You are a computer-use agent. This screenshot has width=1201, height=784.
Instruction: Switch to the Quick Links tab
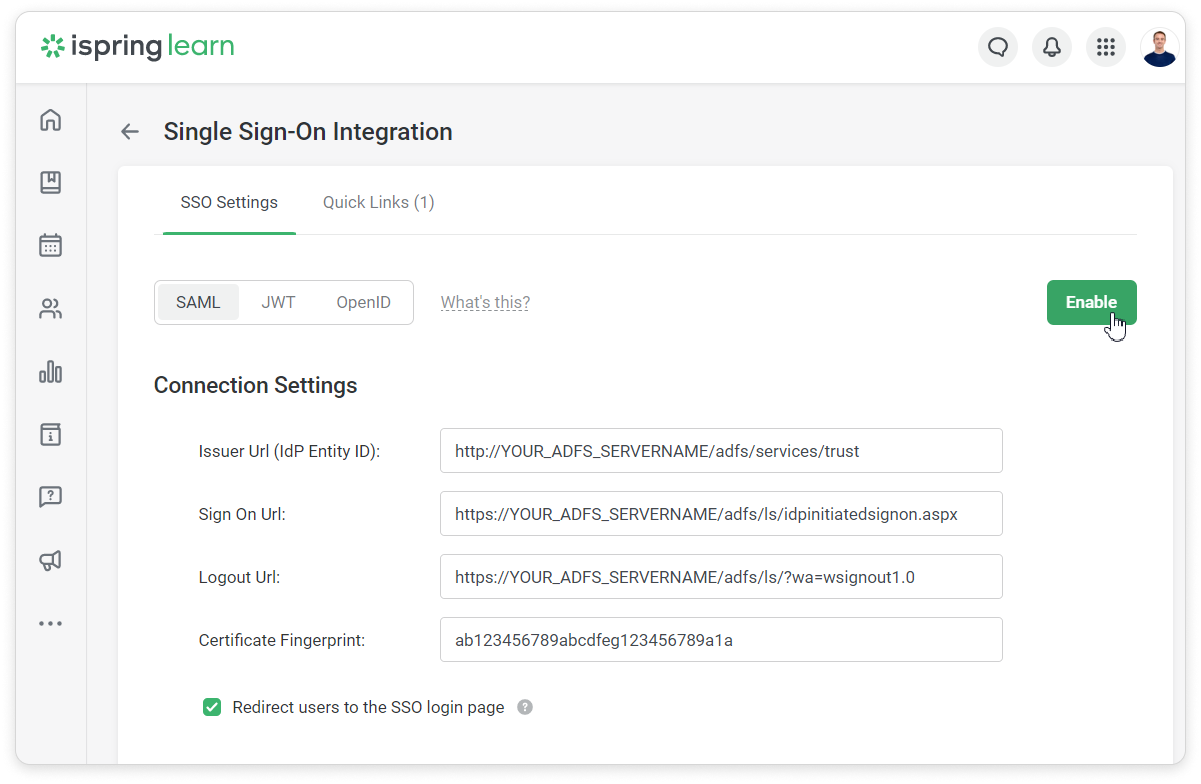tap(378, 202)
